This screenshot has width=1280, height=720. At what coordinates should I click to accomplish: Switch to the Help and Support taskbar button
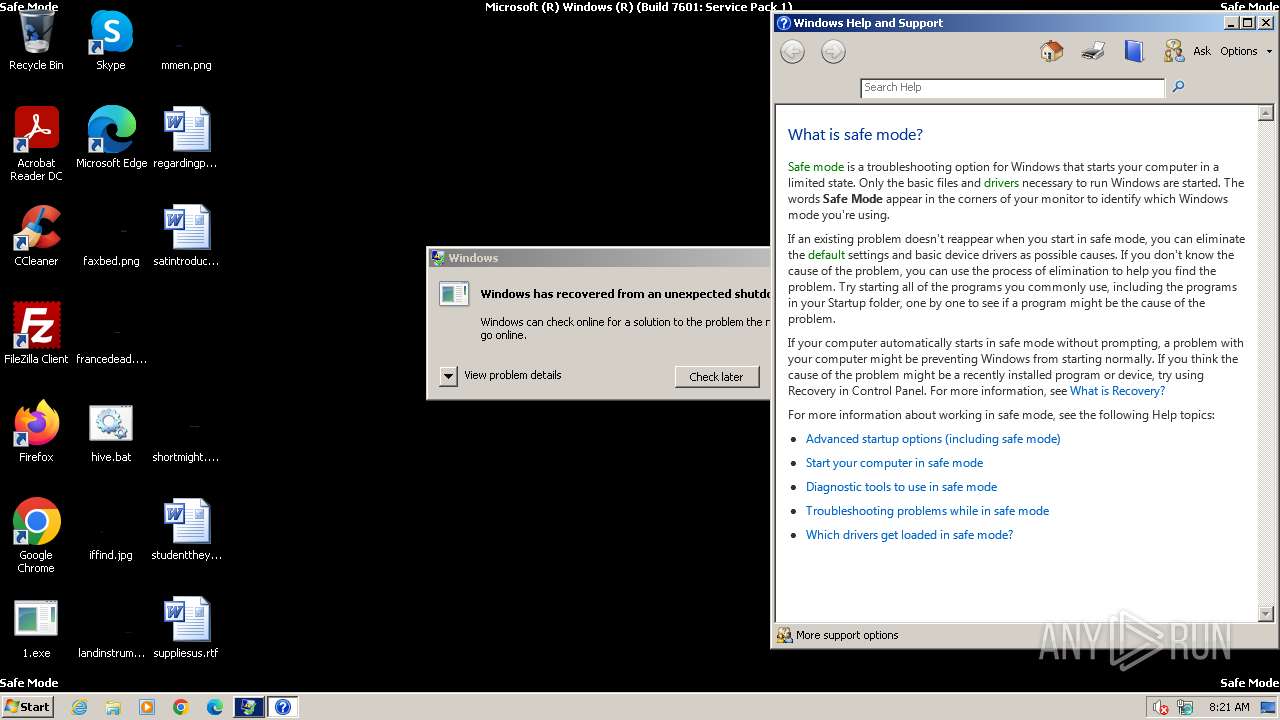tap(283, 707)
